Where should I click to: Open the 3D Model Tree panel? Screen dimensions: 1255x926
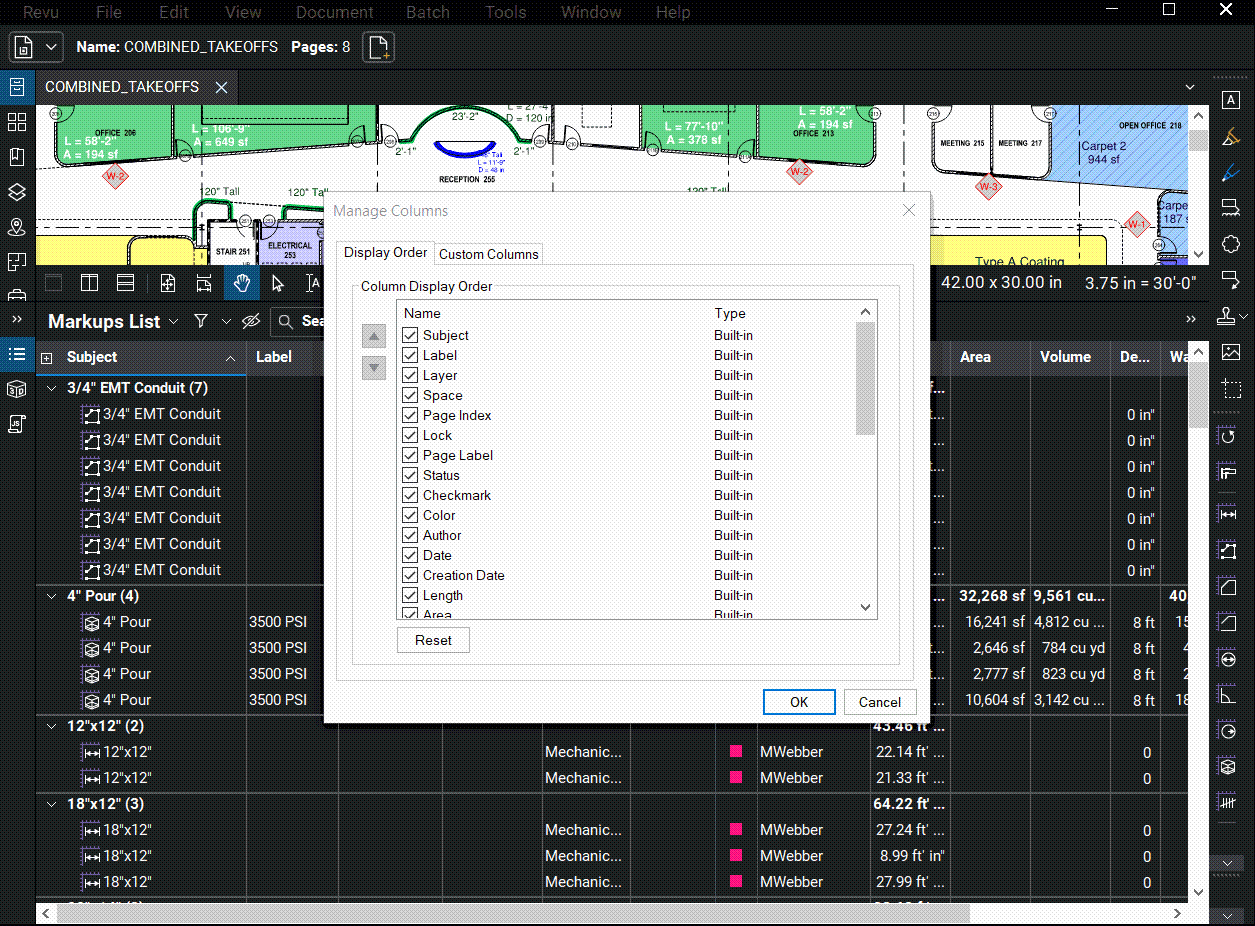(x=16, y=391)
